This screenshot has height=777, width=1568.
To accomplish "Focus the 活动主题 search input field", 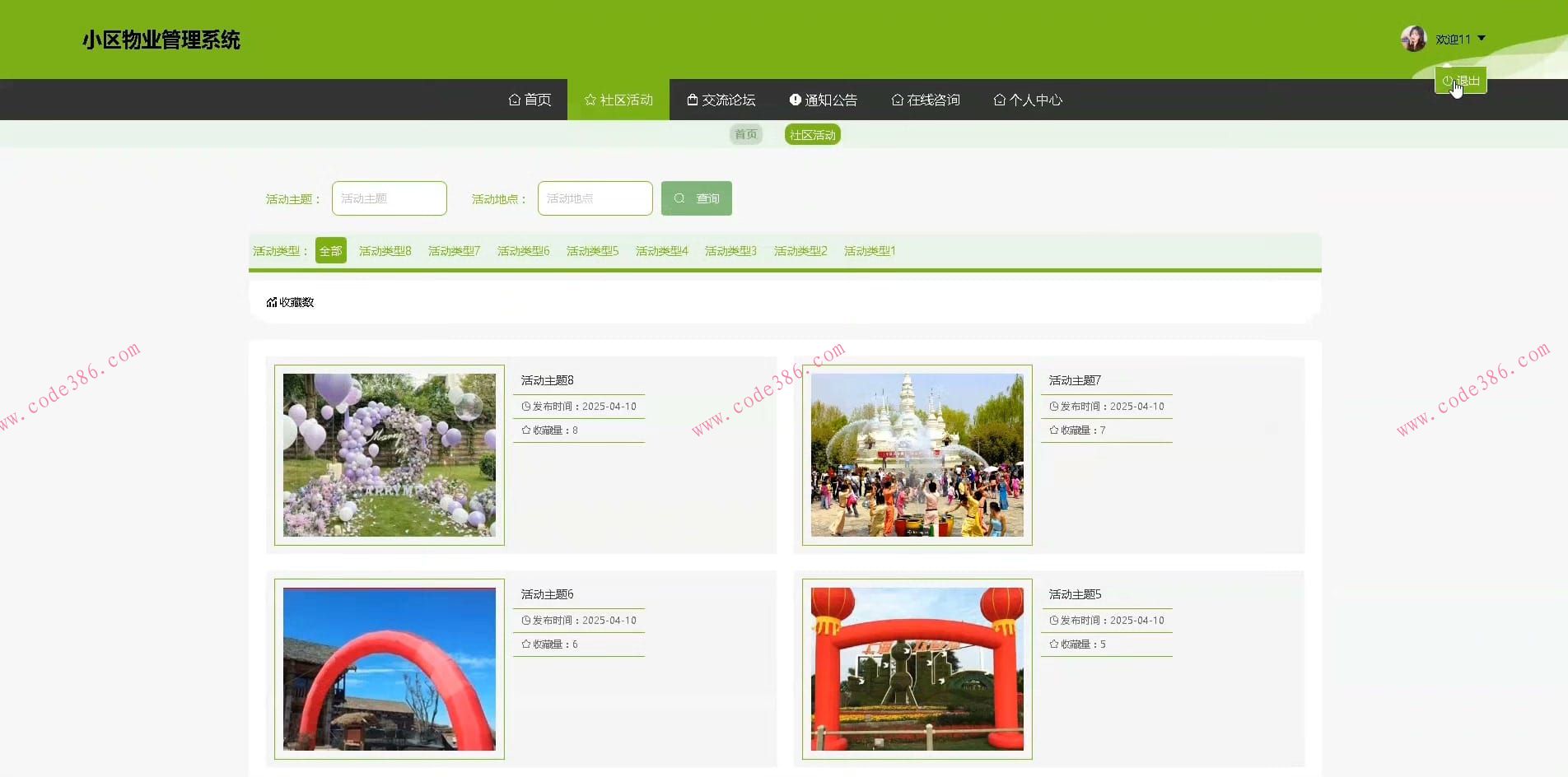I will pyautogui.click(x=390, y=198).
